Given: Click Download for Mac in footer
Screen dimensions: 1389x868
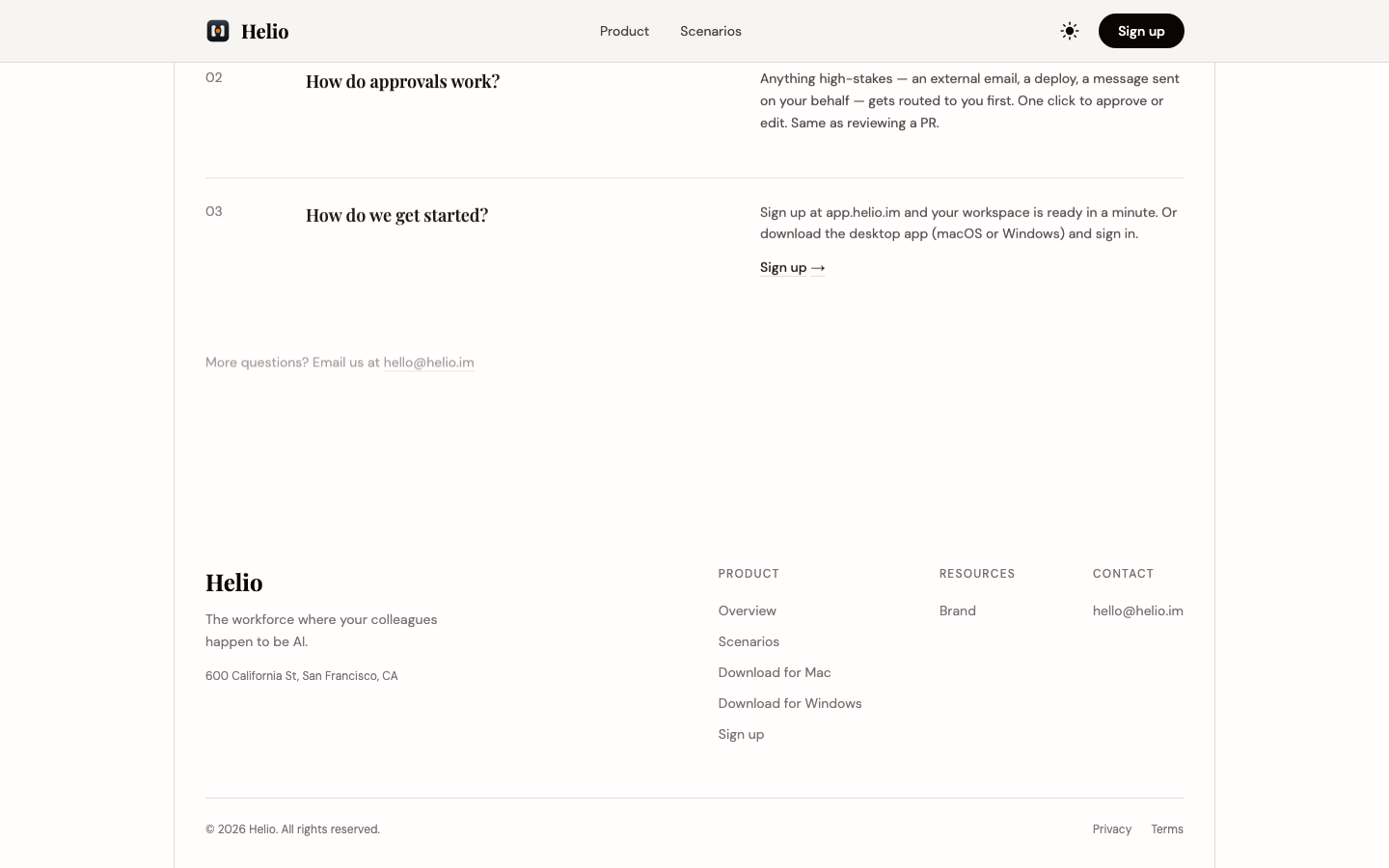Looking at the screenshot, I should (x=775, y=672).
